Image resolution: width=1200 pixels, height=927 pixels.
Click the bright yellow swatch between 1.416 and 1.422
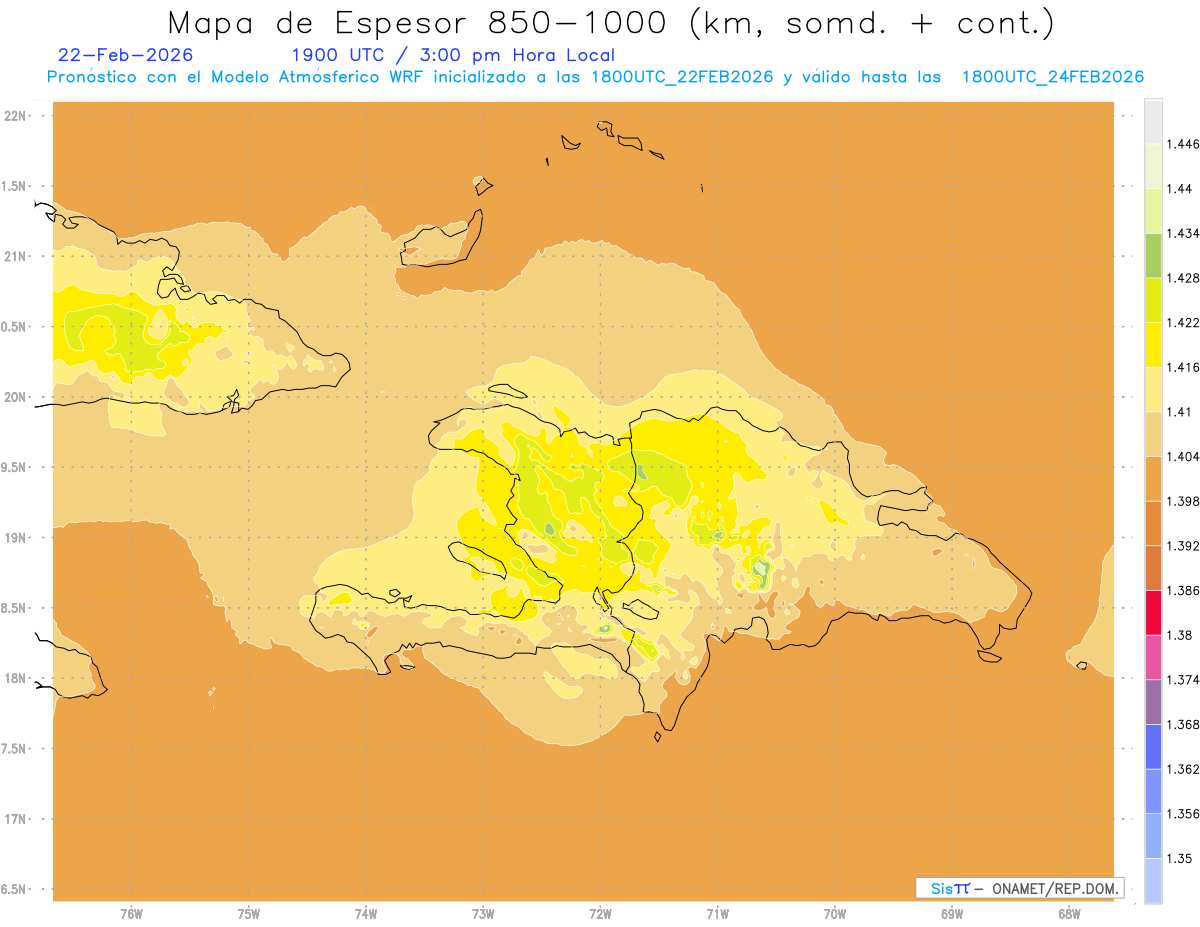click(1153, 345)
